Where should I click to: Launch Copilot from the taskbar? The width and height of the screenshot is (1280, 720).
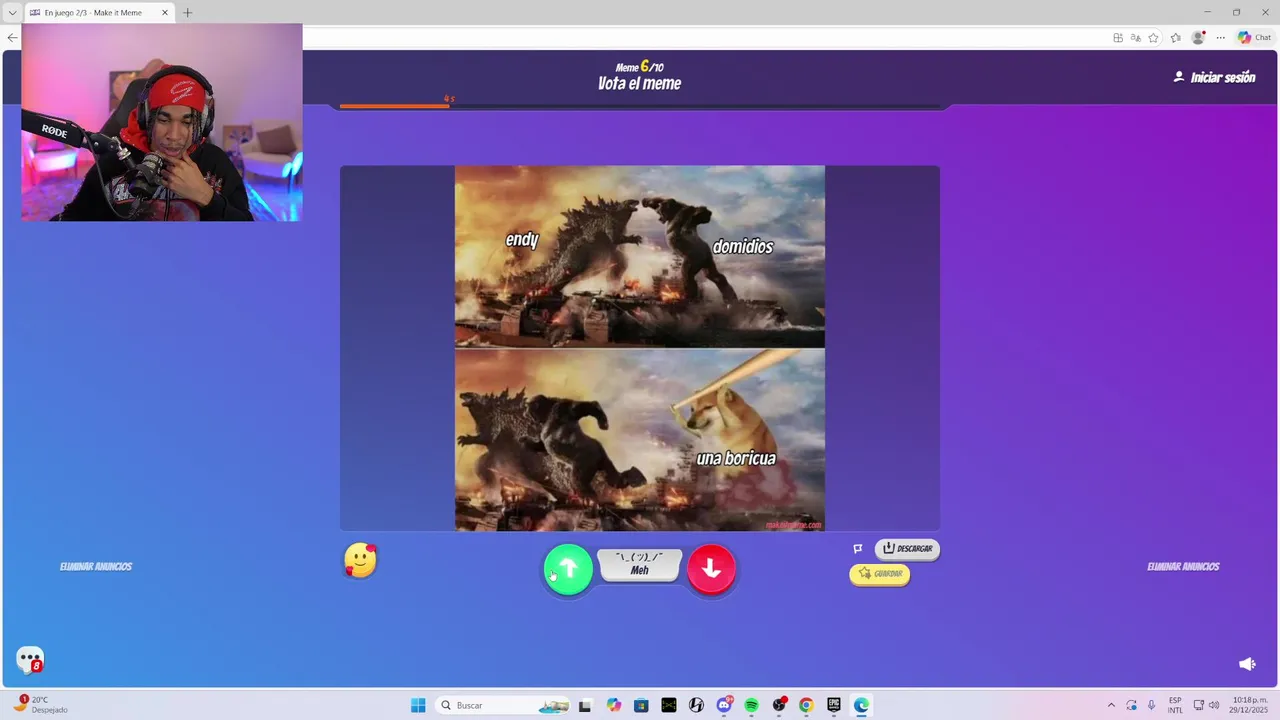click(613, 705)
